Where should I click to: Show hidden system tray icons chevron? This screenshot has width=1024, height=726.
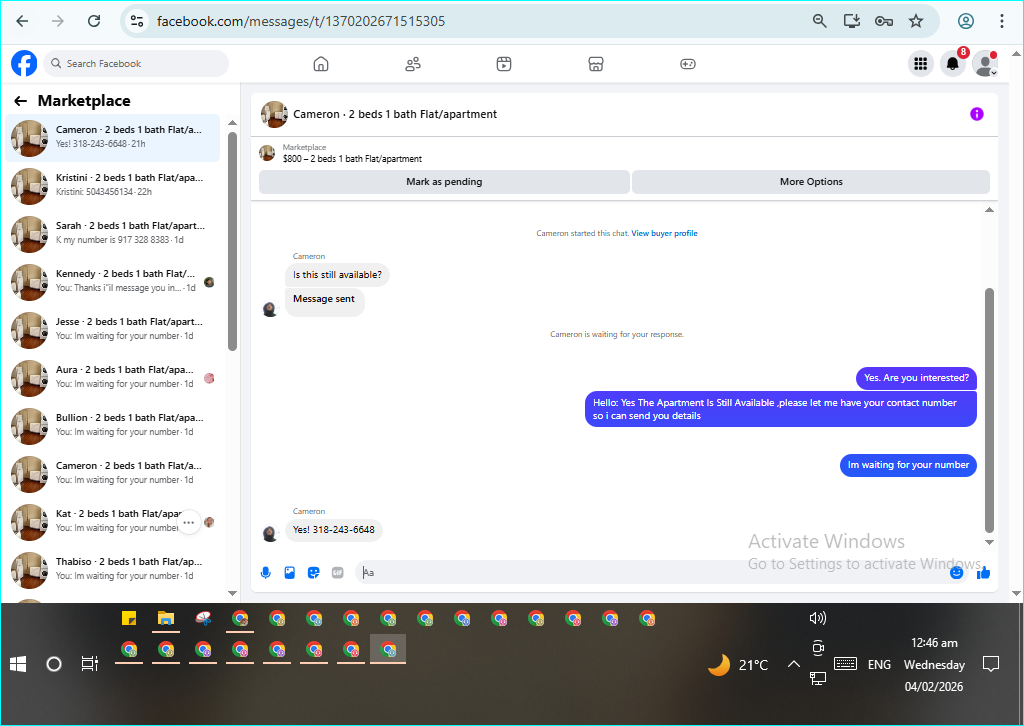(x=793, y=664)
